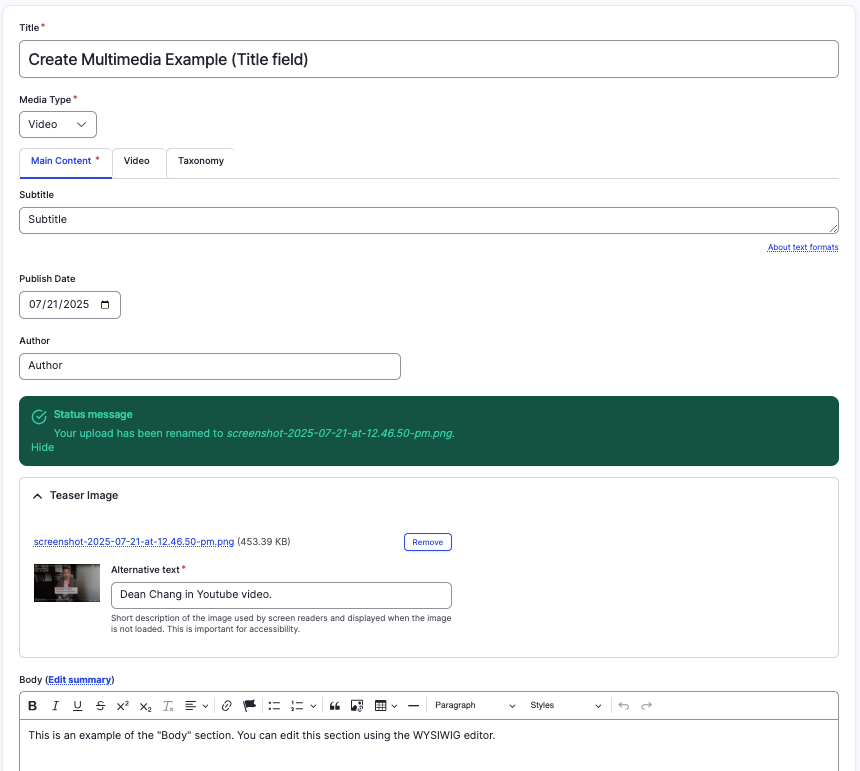
Task: Open the Paragraph heading dropdown
Action: tap(475, 706)
